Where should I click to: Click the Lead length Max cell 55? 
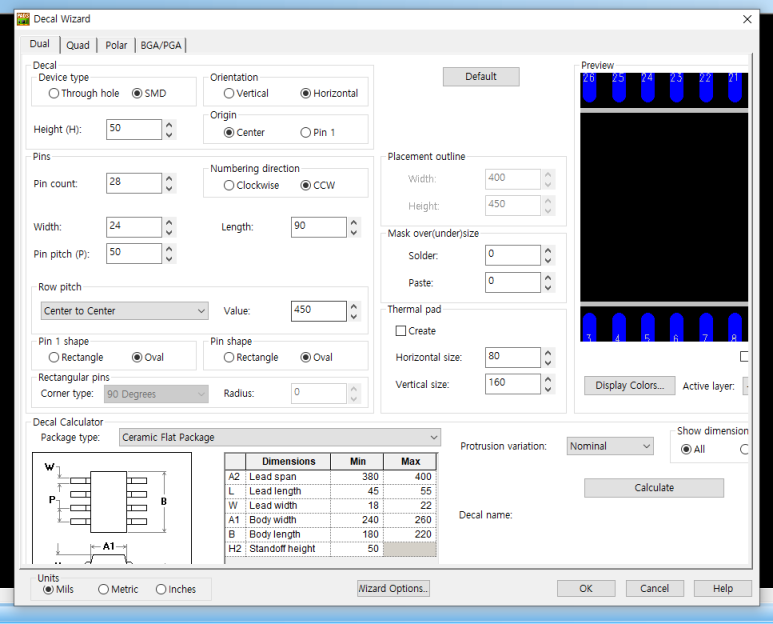point(410,491)
